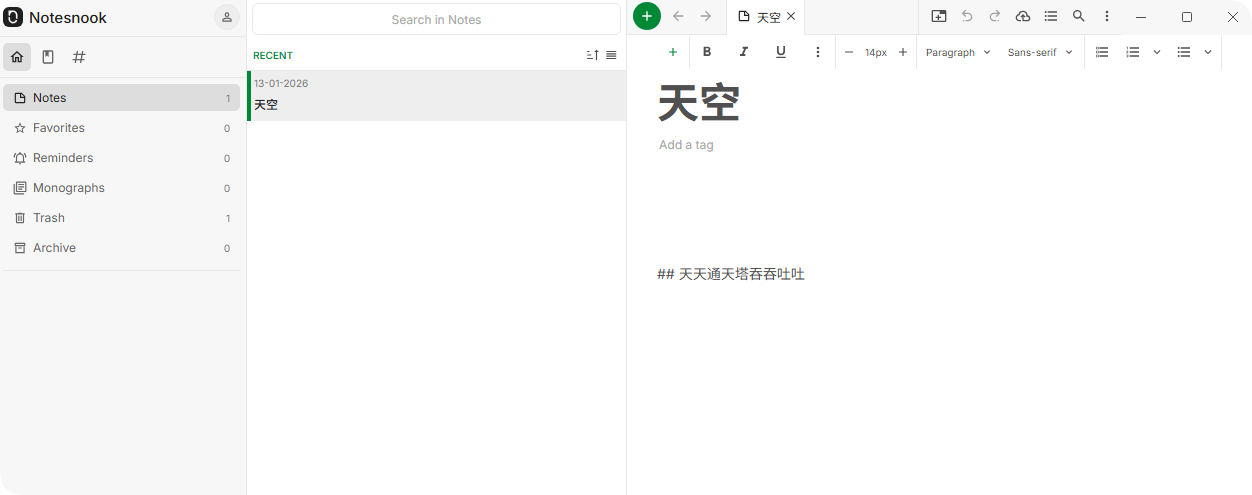Decrease the font size
The width and height of the screenshot is (1252, 495).
(x=849, y=52)
